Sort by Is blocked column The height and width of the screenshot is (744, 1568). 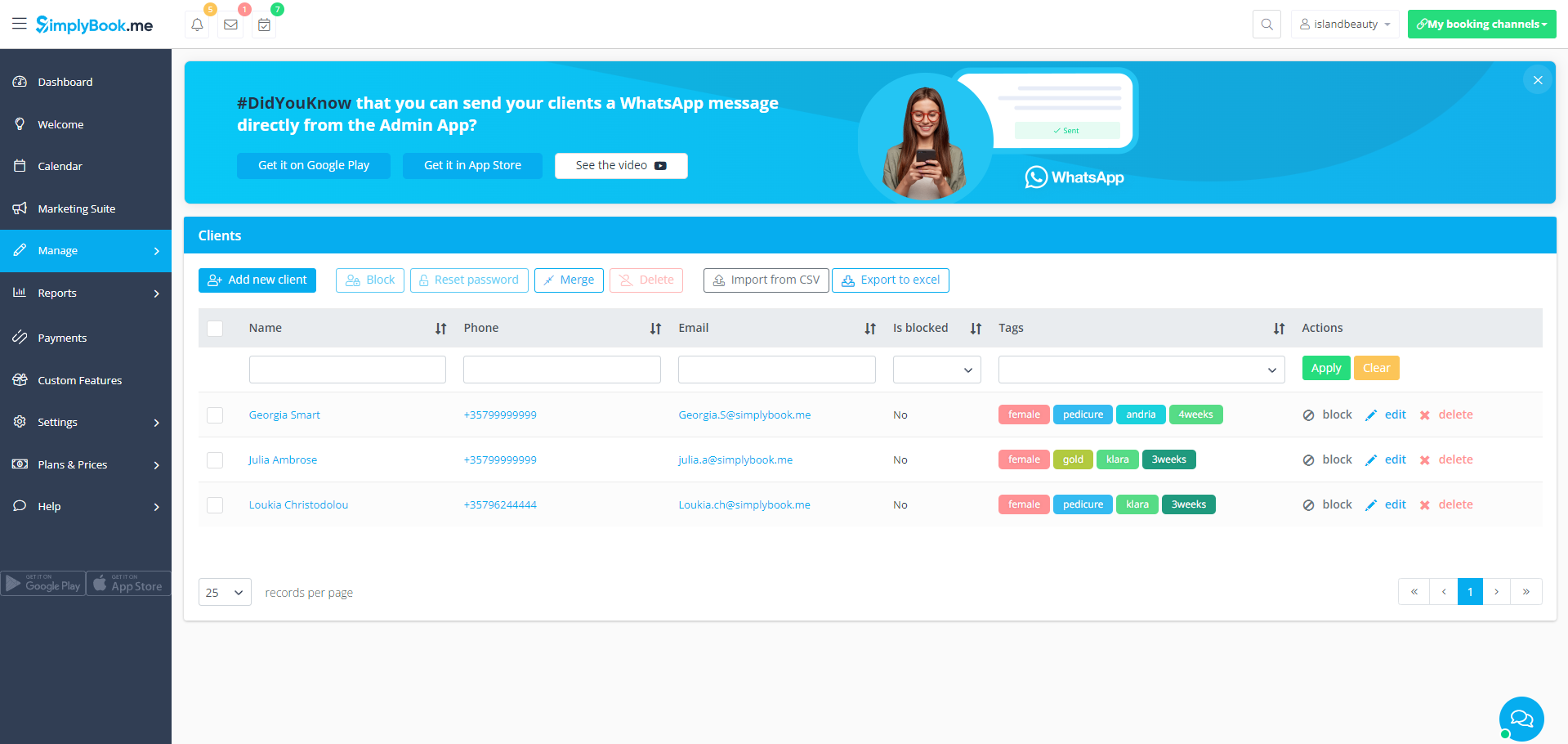click(976, 329)
